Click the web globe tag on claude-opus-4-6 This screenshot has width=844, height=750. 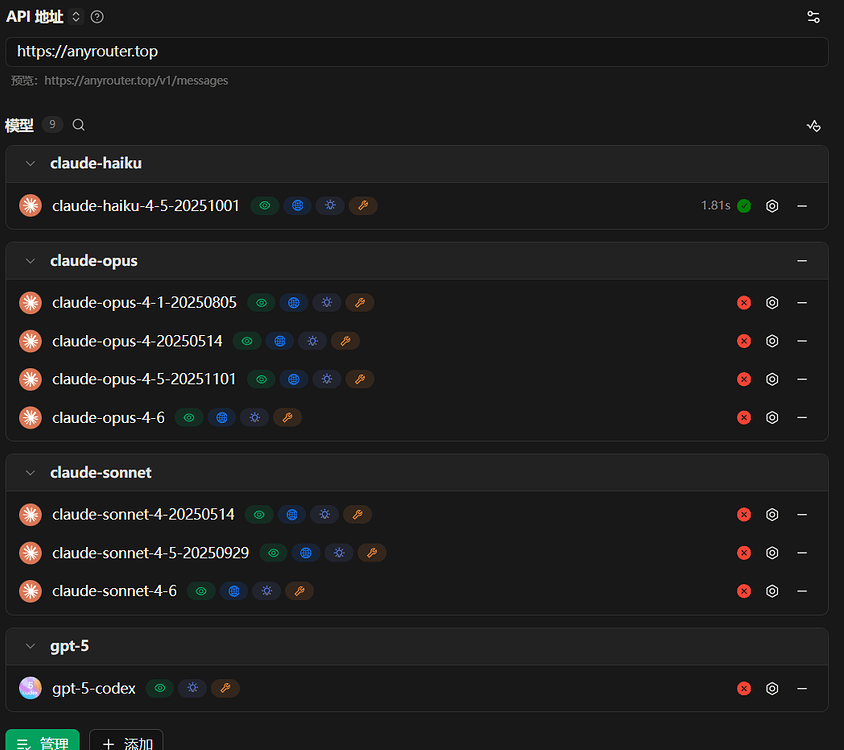pos(222,417)
